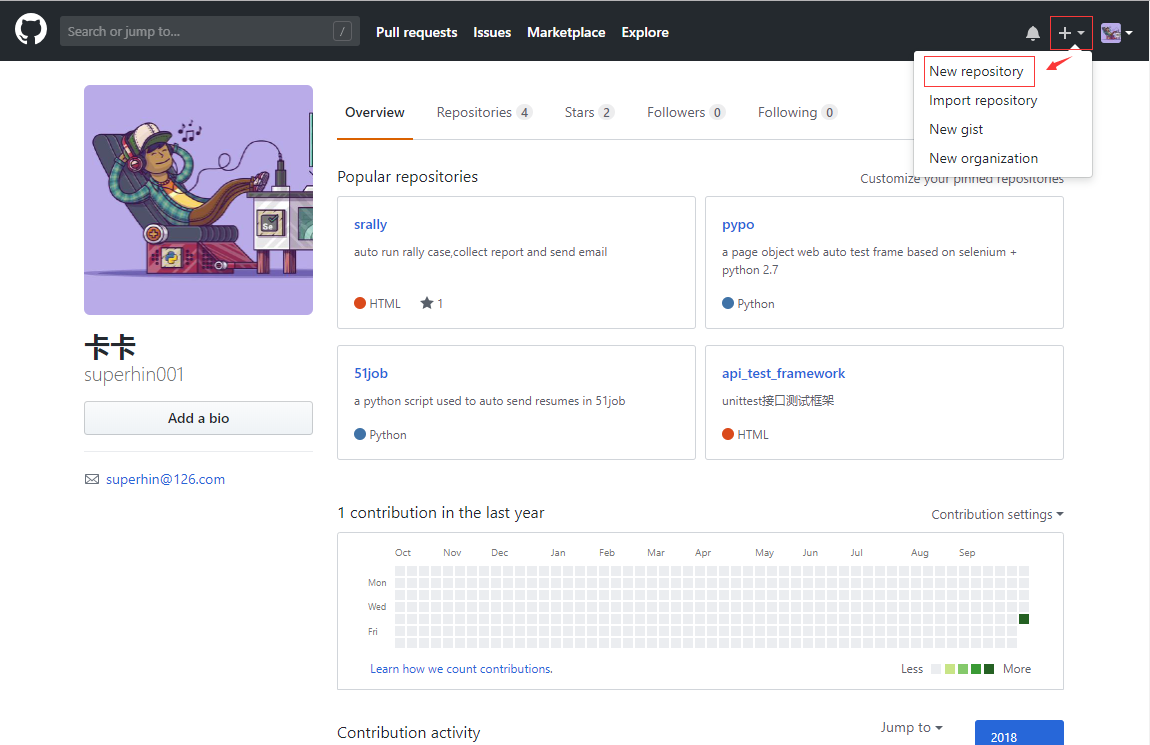Select New repository from menu

(976, 71)
